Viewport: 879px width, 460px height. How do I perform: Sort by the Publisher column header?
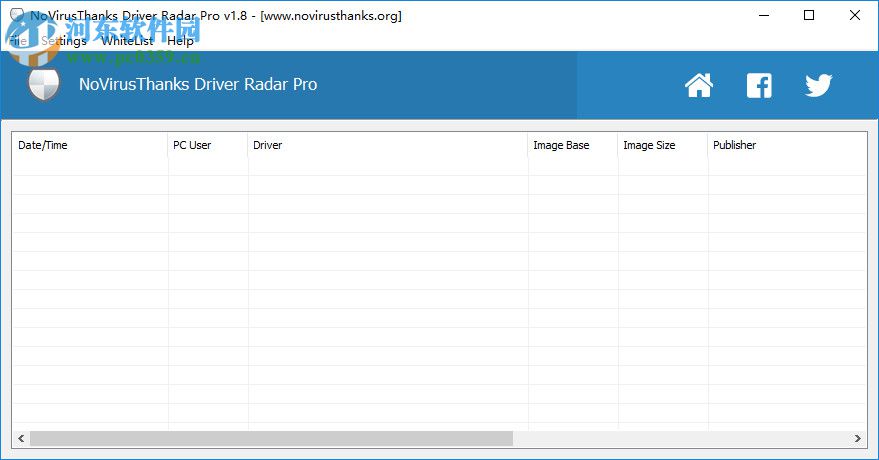[787, 145]
